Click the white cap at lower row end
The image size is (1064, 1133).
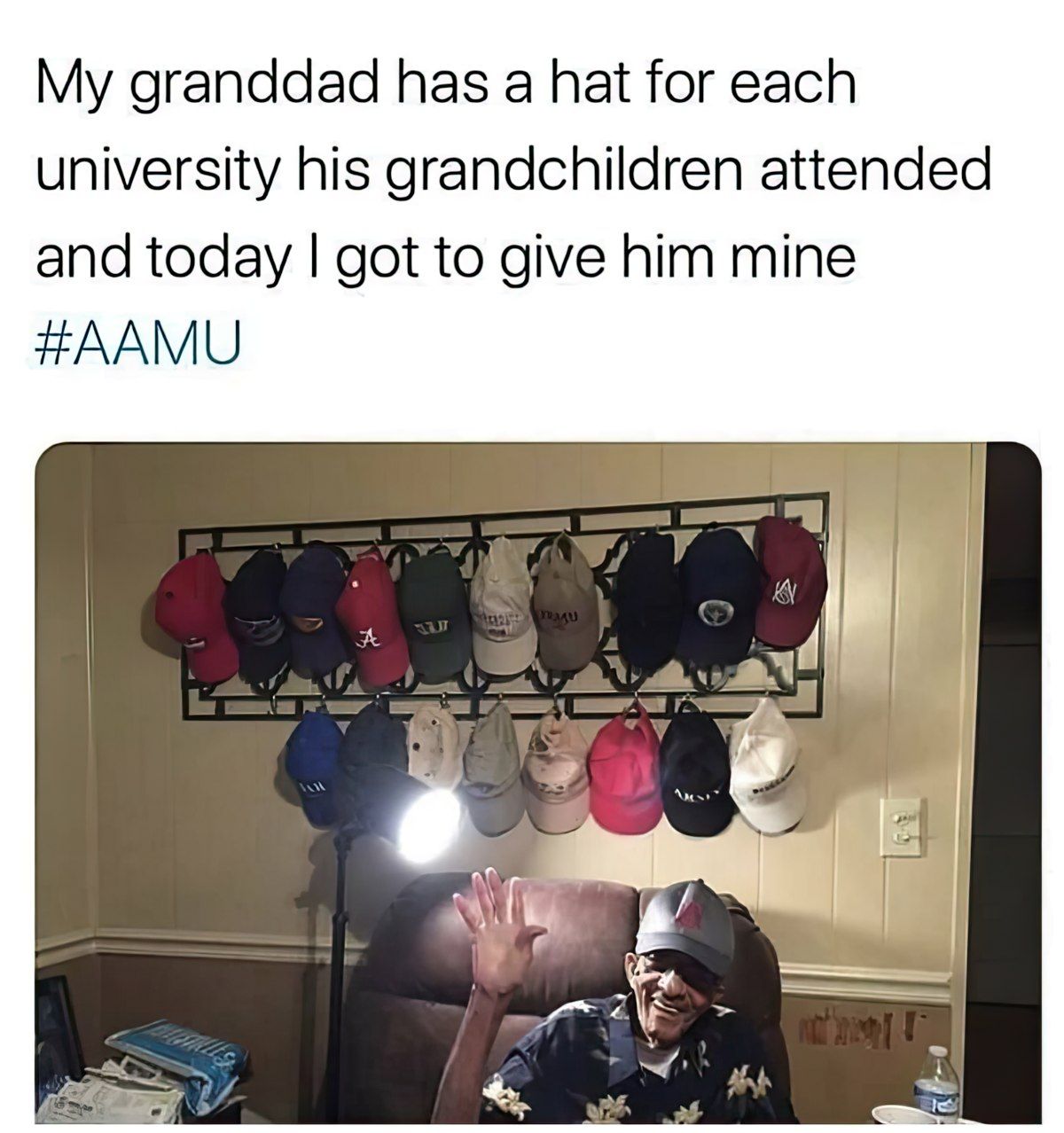coord(767,767)
